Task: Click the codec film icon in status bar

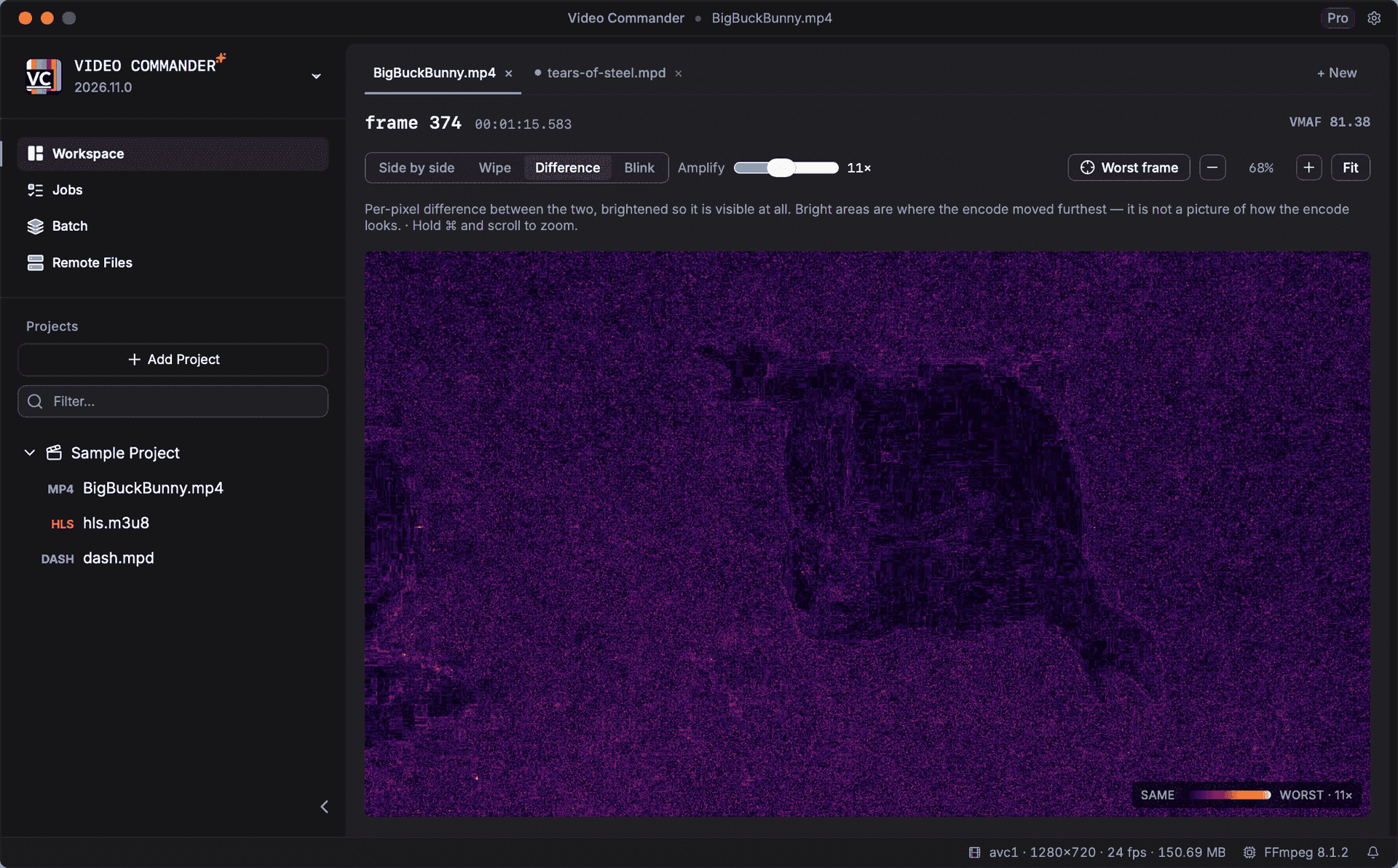Action: click(974, 852)
